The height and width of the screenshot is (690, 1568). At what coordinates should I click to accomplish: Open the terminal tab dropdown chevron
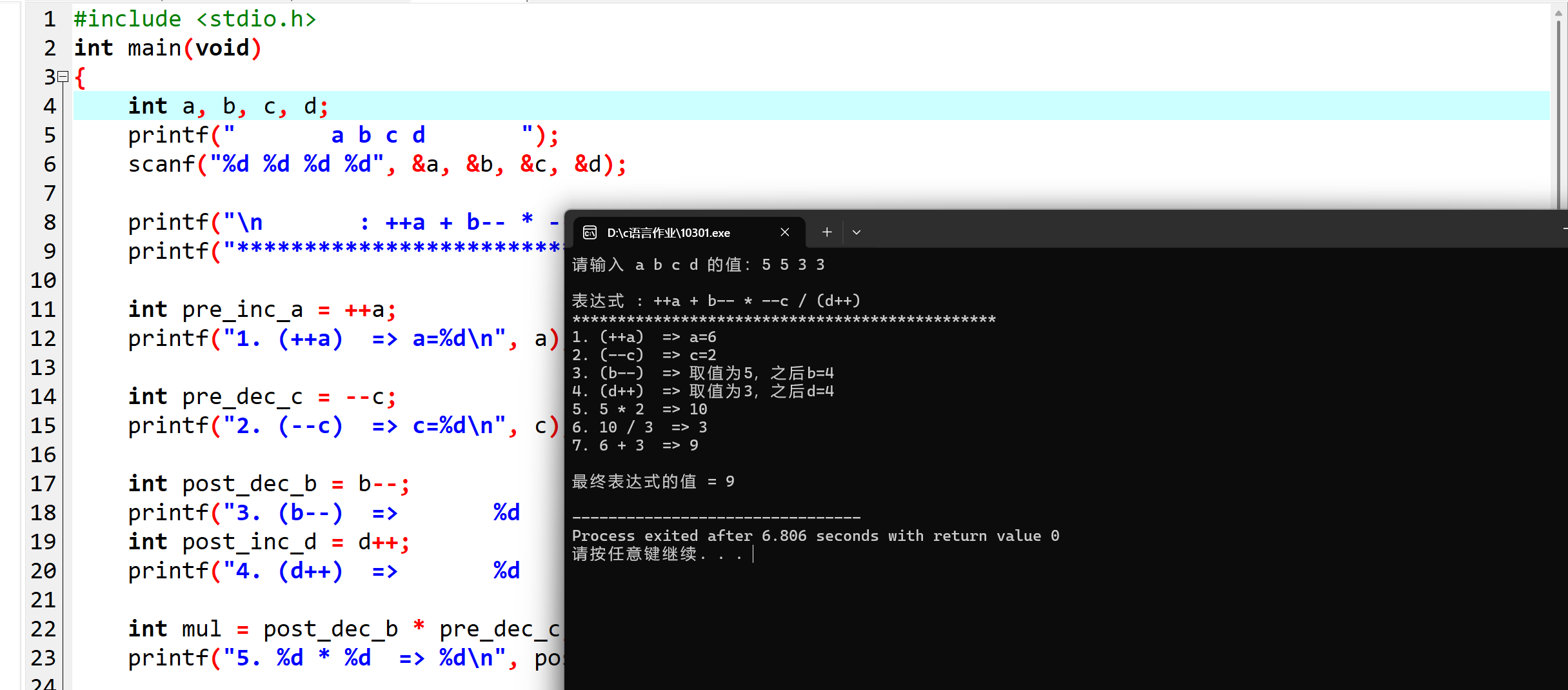[x=857, y=232]
